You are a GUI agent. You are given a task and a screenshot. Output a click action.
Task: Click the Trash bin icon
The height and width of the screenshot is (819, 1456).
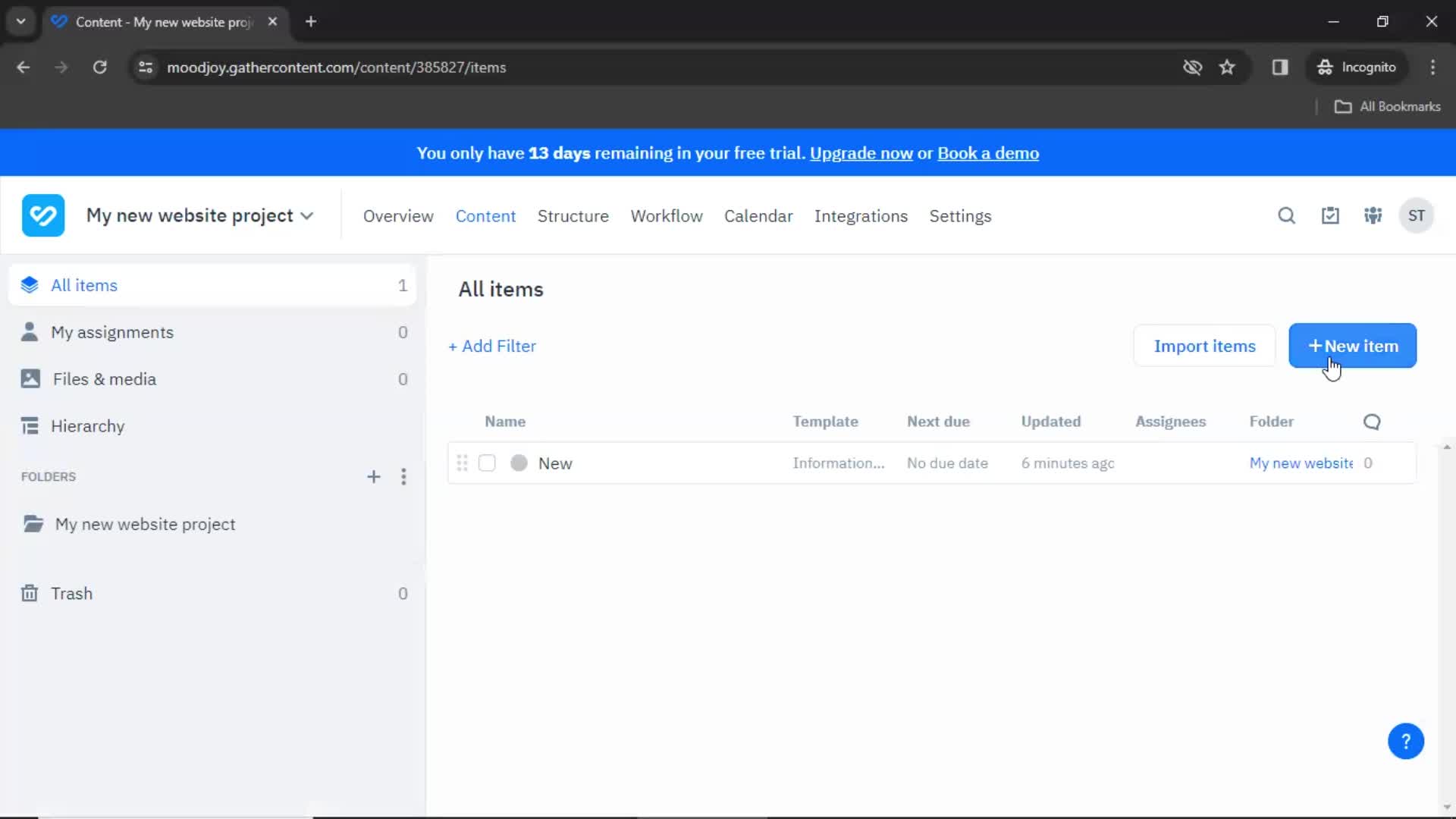tap(30, 594)
